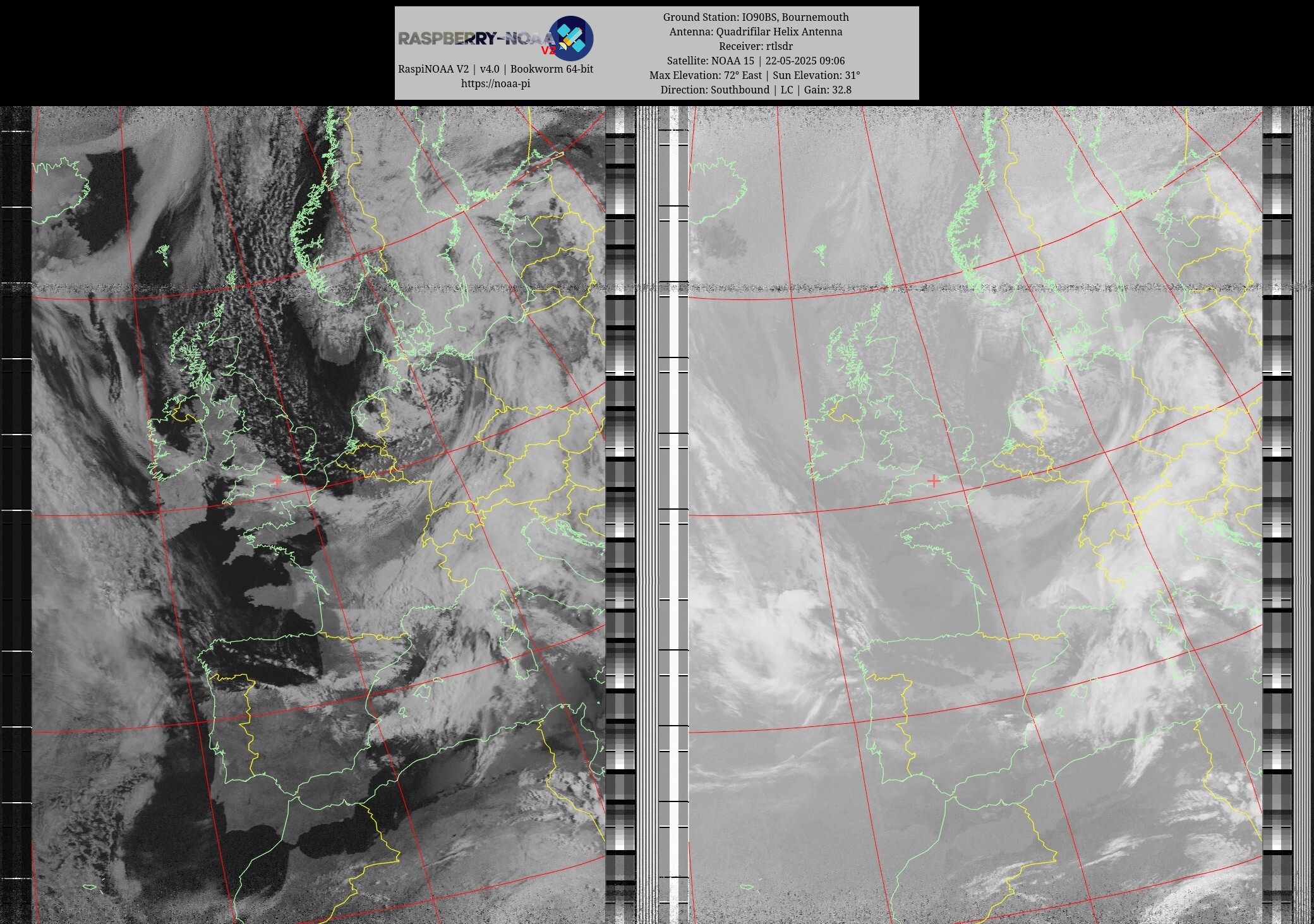Click the left visible-channel satellite image
Viewport: 1314px width, 924px height.
(318, 515)
